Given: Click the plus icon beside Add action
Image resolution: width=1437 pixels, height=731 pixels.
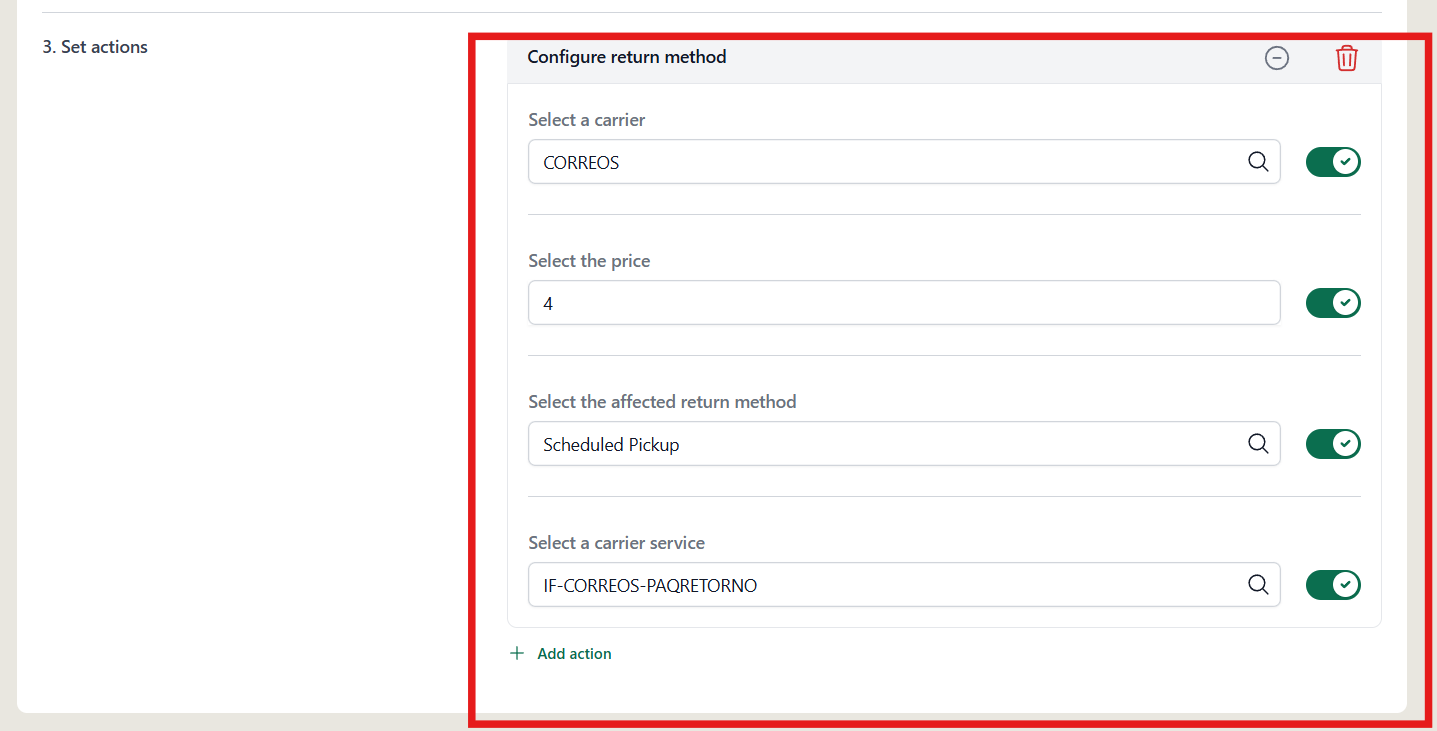Looking at the screenshot, I should coord(517,653).
